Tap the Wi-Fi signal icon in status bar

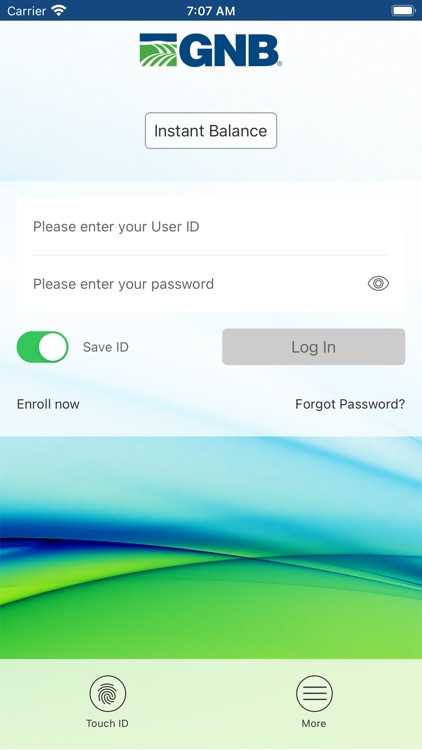[x=59, y=10]
